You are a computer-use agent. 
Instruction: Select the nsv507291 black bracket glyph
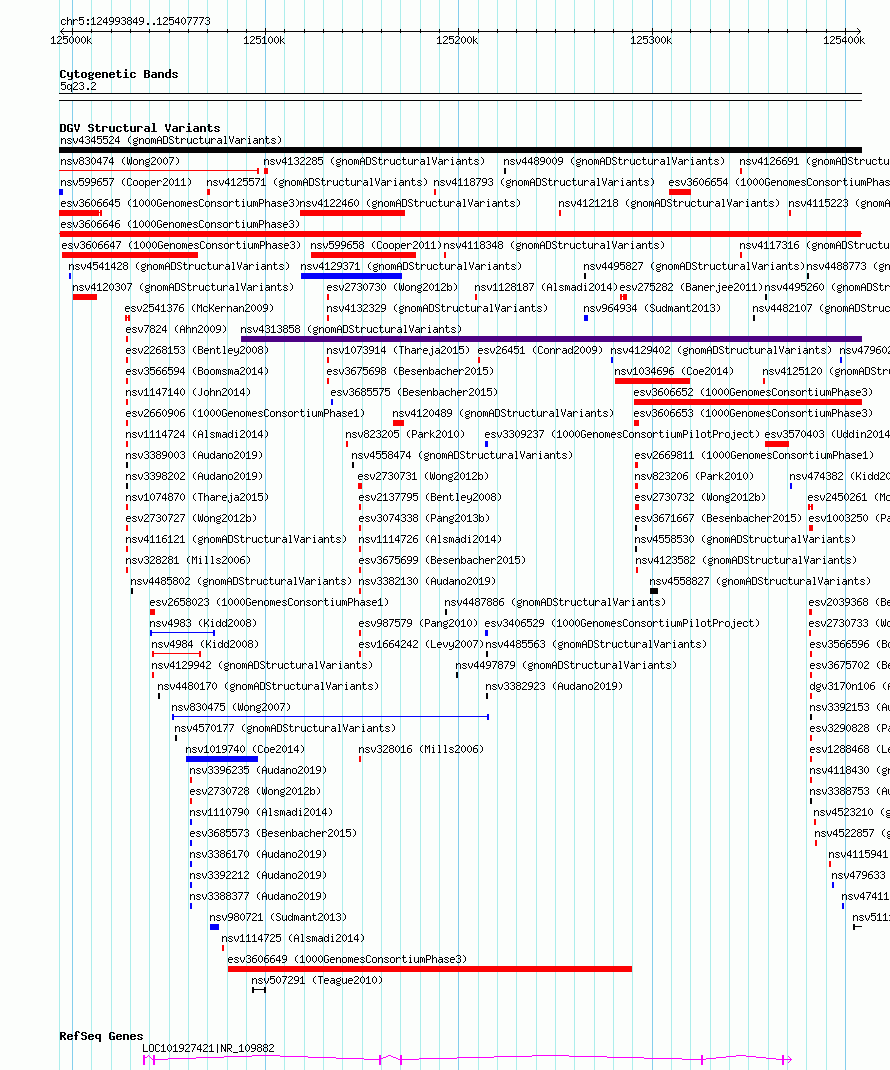point(259,990)
